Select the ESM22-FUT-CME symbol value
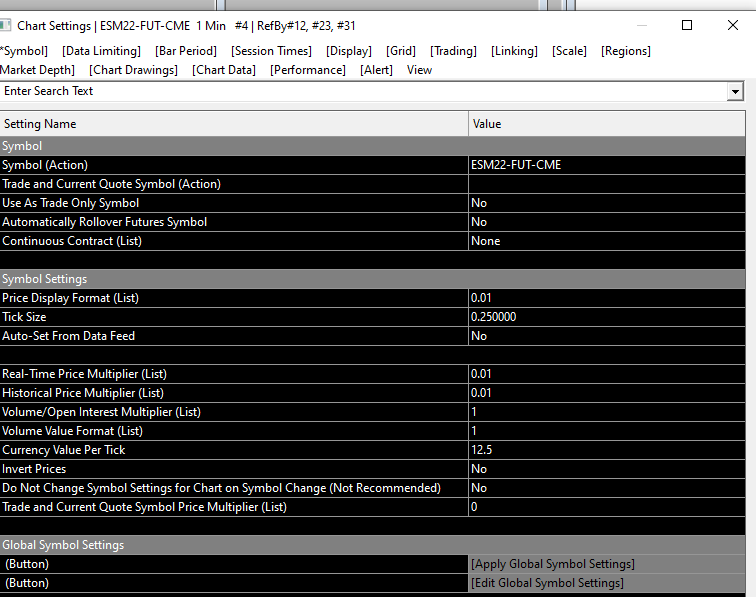Viewport: 756px width, 597px height. click(607, 165)
